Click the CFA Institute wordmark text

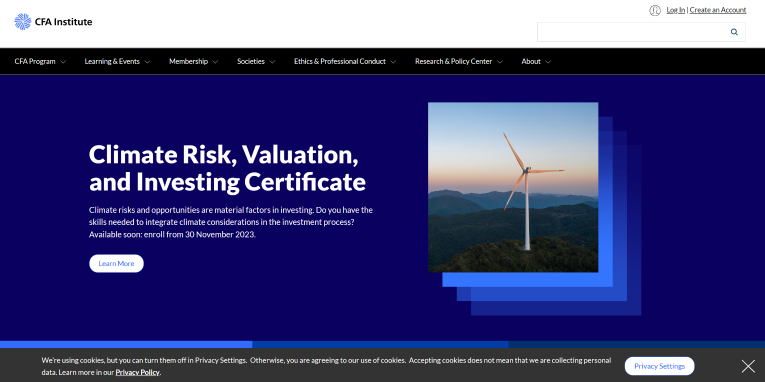pos(63,21)
